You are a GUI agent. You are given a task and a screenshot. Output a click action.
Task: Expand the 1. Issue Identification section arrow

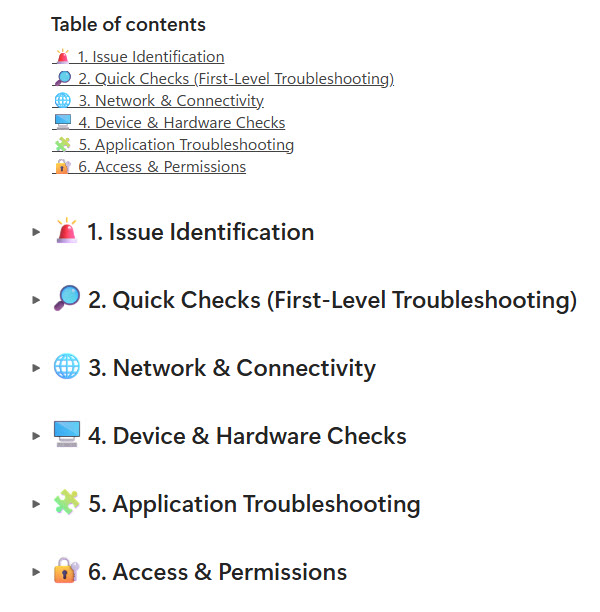[x=37, y=232]
